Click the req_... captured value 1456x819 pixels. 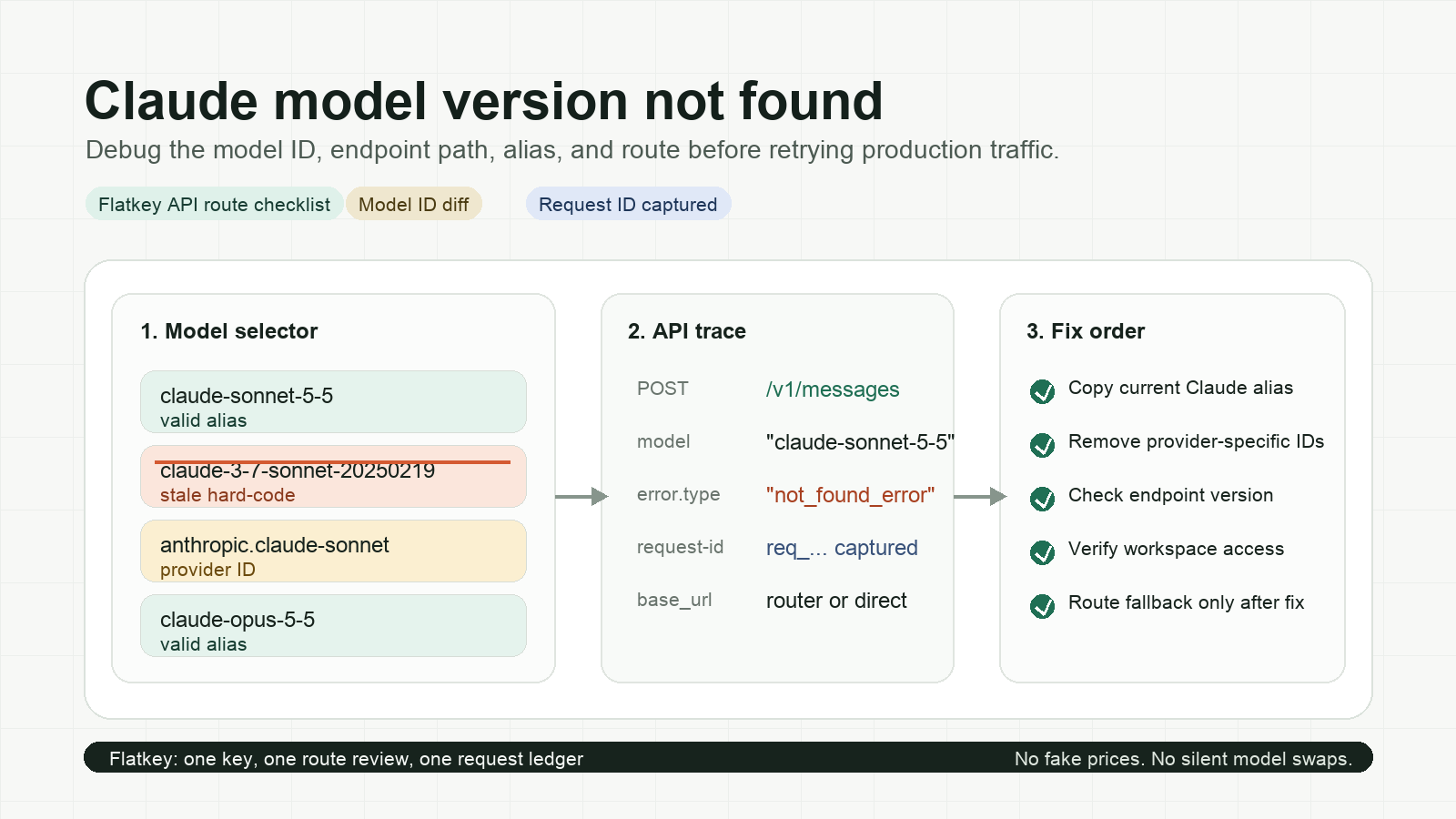tap(842, 548)
